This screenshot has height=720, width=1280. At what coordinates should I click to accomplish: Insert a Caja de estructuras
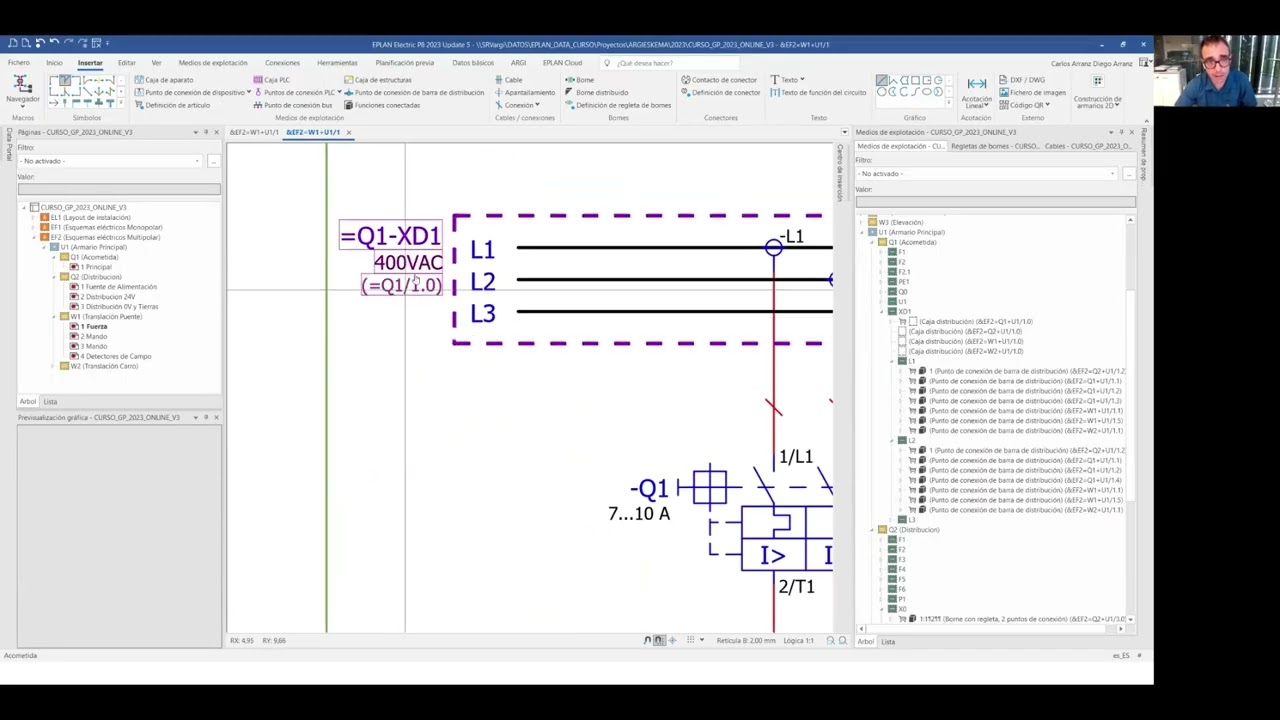pos(376,80)
